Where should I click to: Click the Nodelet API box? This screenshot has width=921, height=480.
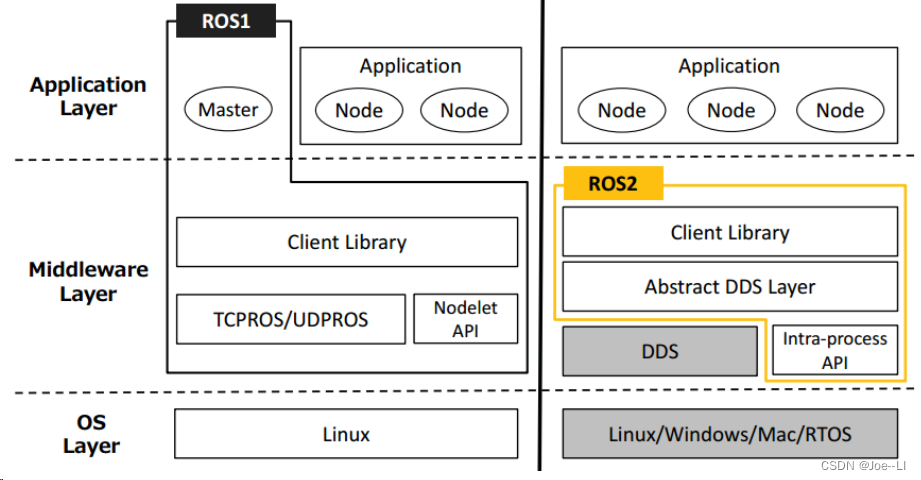point(466,319)
